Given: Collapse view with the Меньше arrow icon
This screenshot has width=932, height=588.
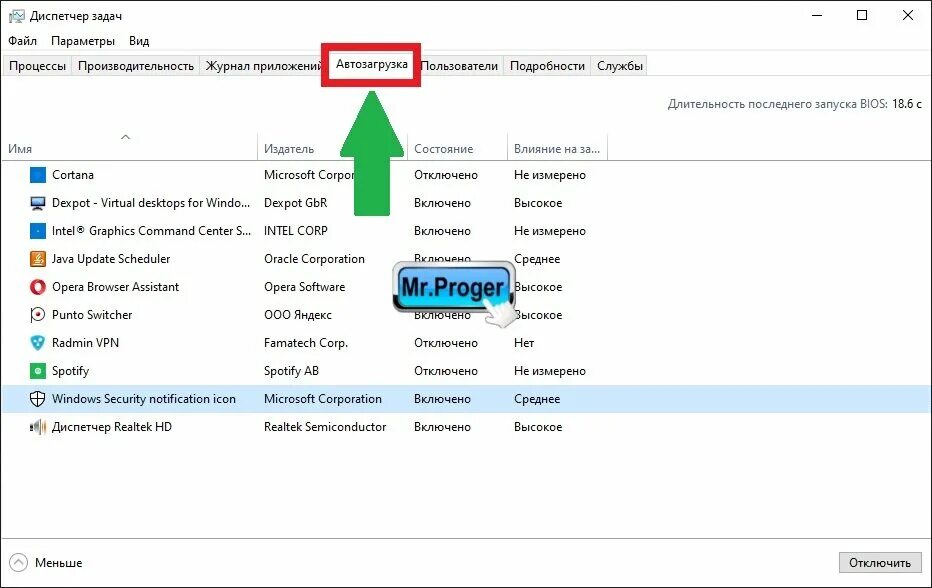Looking at the screenshot, I should tap(18, 562).
